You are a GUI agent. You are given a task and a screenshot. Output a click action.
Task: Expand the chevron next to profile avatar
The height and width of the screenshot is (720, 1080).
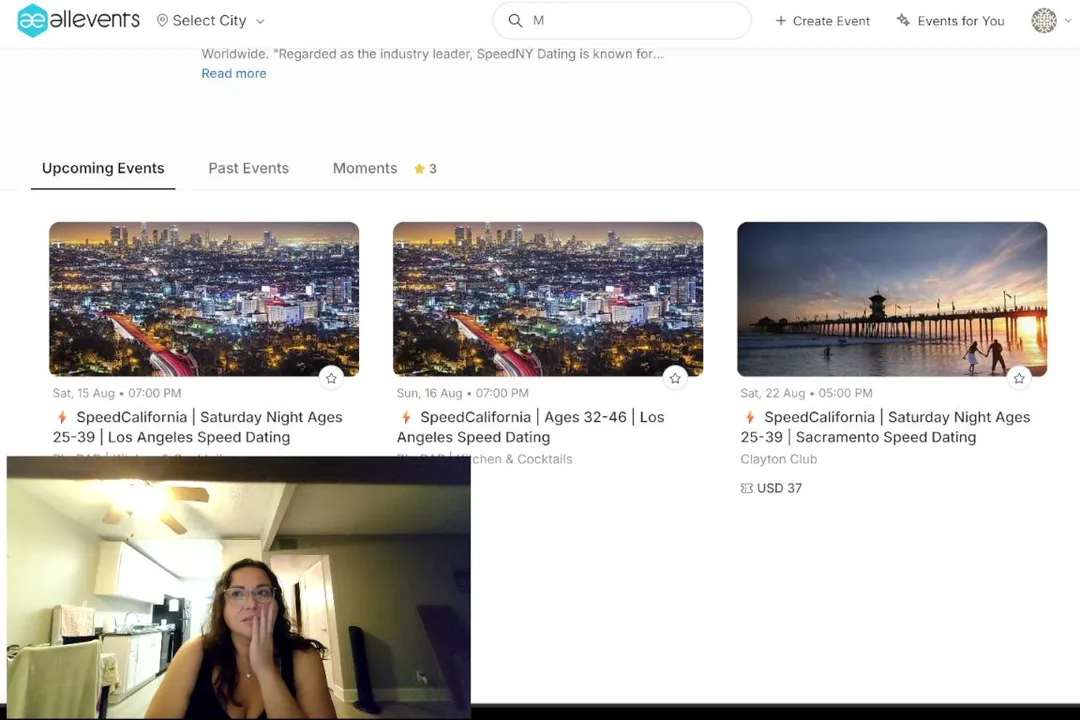click(x=1068, y=21)
